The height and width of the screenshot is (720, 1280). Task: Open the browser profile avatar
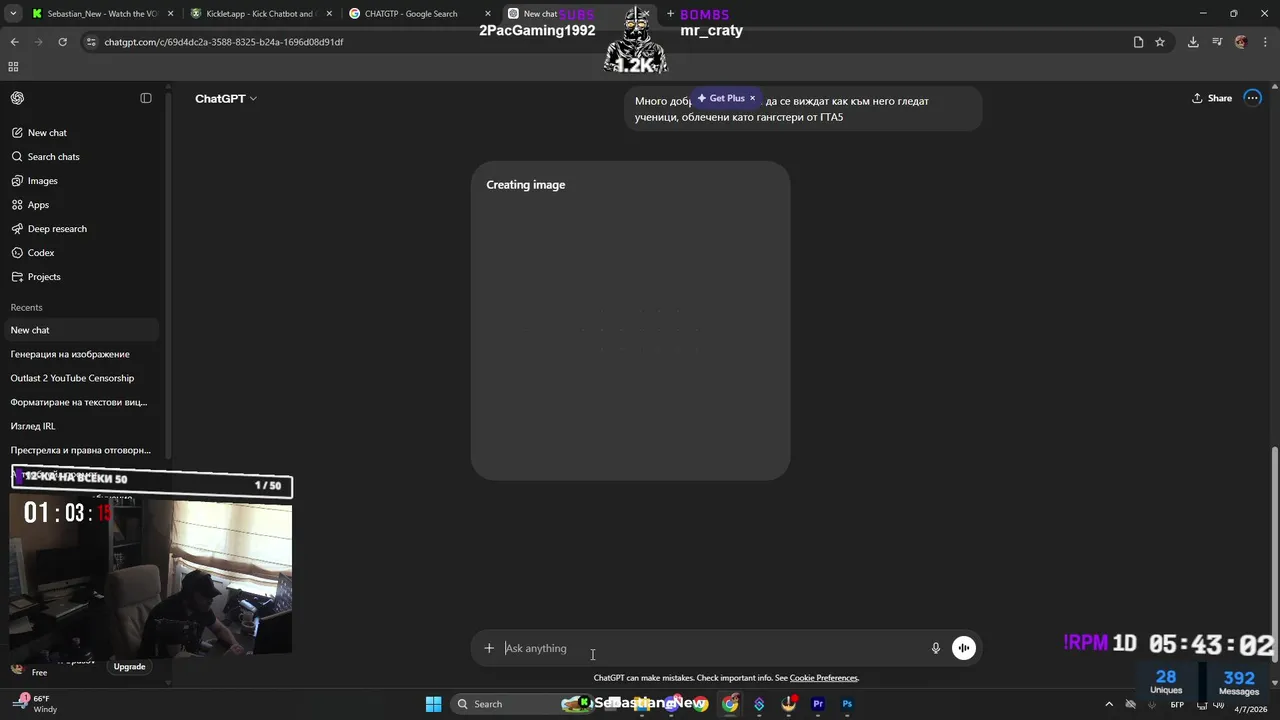(1241, 42)
